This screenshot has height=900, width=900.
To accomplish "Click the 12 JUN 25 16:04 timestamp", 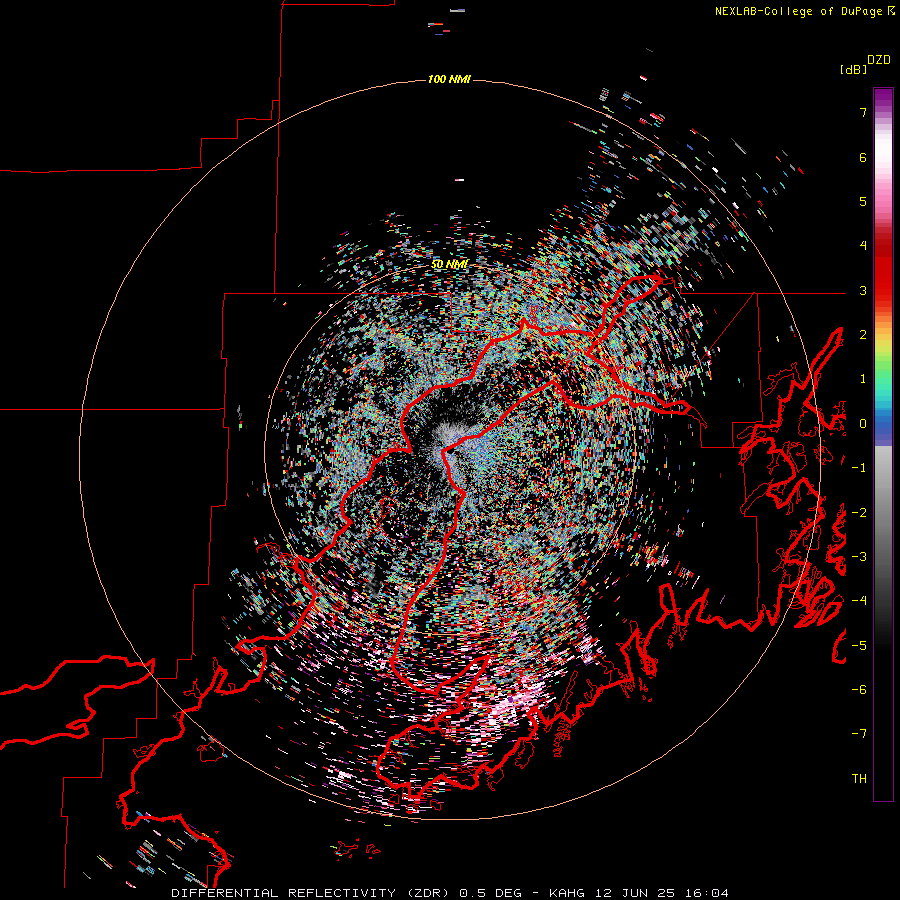I will [x=661, y=893].
